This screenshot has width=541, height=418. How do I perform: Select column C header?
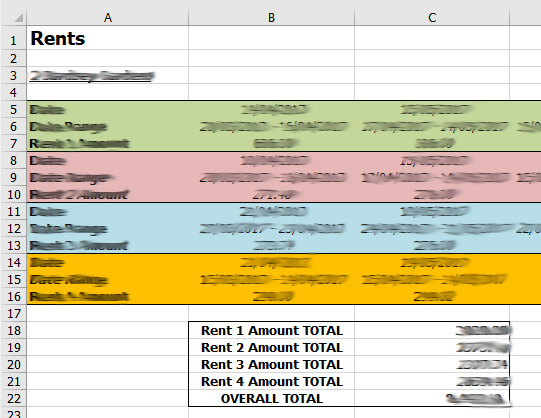click(432, 17)
